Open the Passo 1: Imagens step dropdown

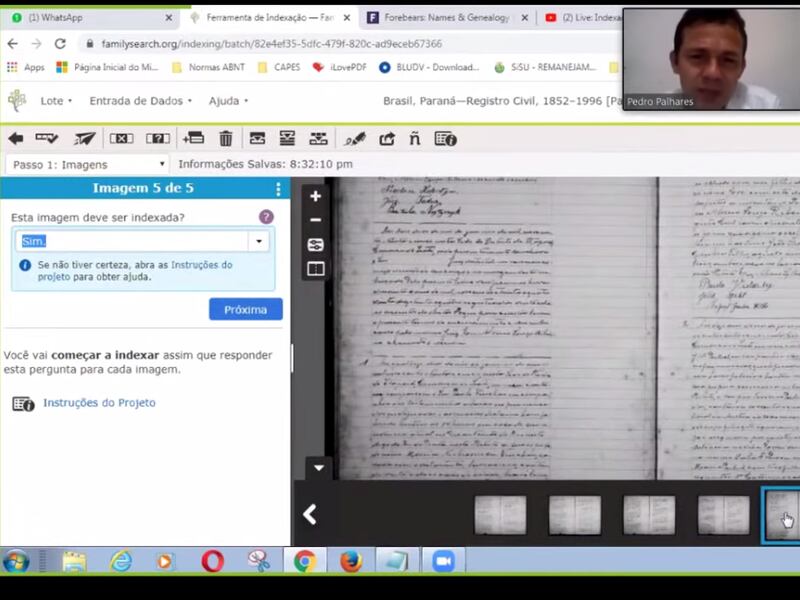point(86,164)
